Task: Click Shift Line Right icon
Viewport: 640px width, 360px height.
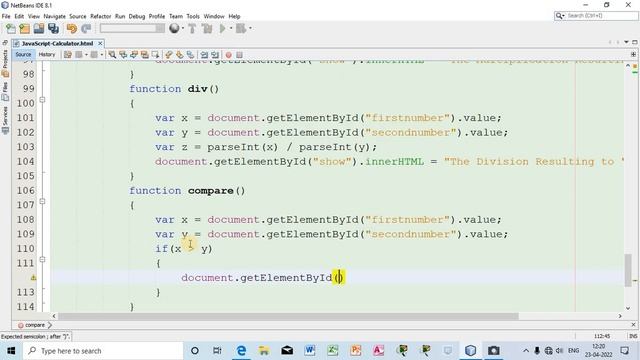Action: point(215,55)
